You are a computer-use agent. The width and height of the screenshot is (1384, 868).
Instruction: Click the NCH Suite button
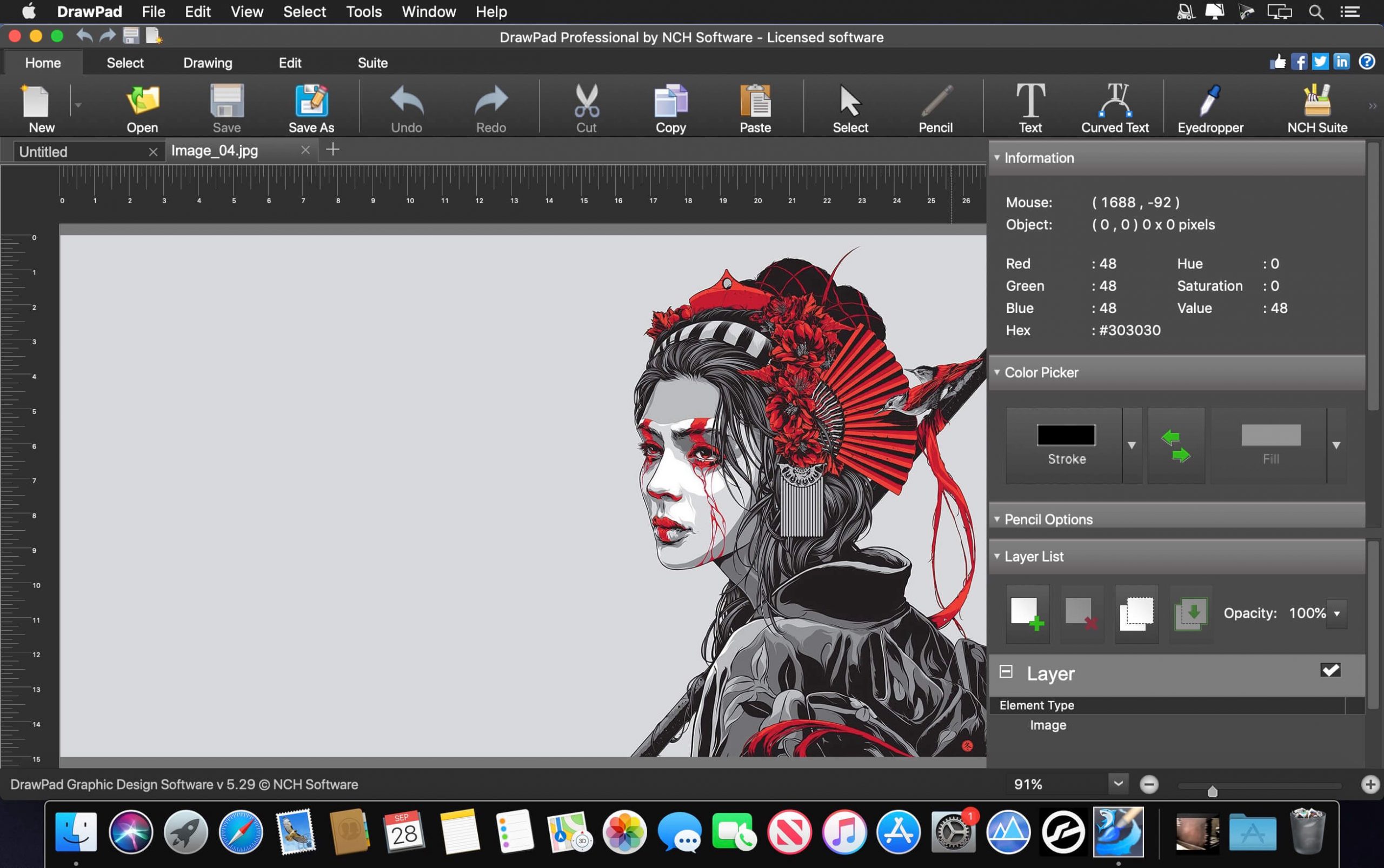coord(1317,107)
